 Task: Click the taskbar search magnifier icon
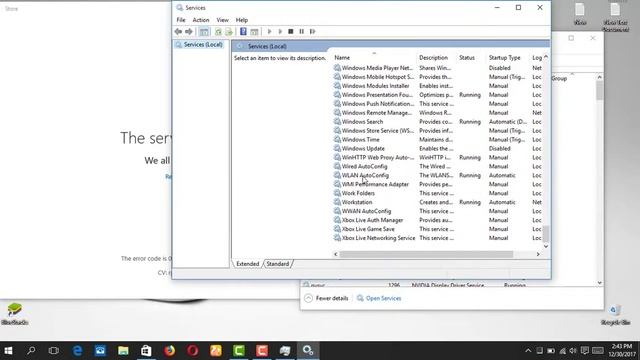(31, 351)
